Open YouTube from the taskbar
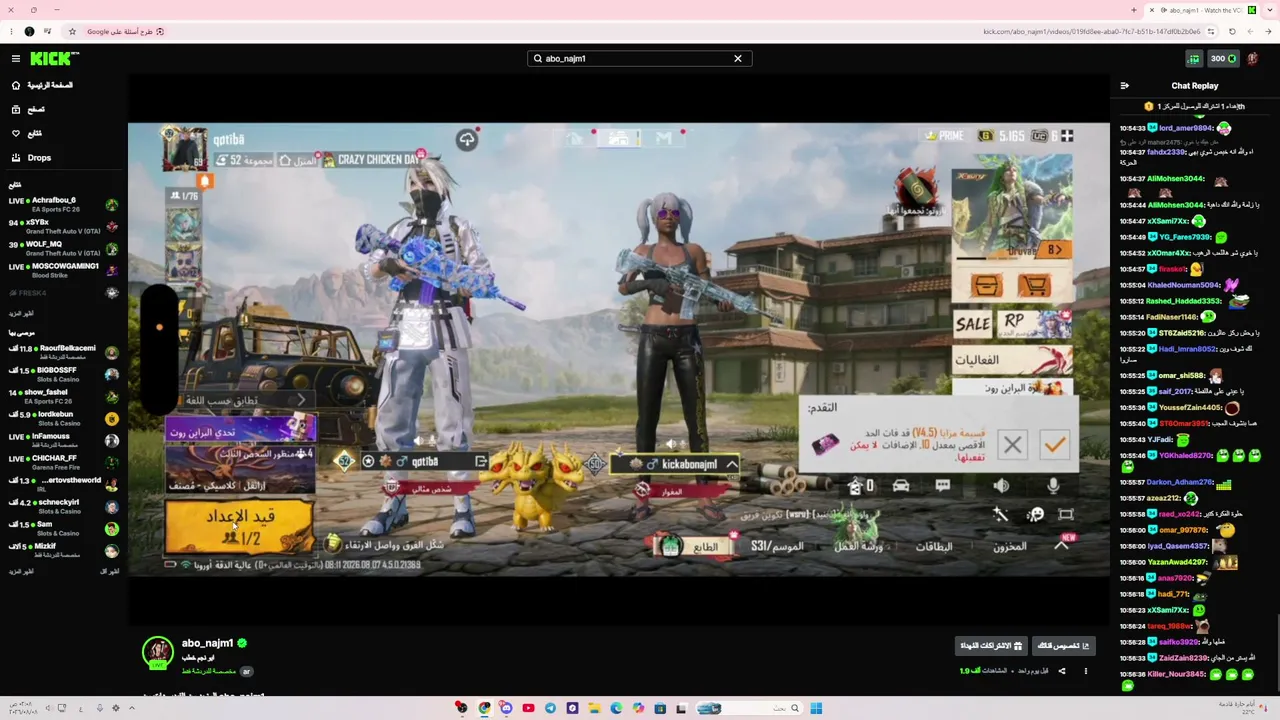 click(528, 709)
